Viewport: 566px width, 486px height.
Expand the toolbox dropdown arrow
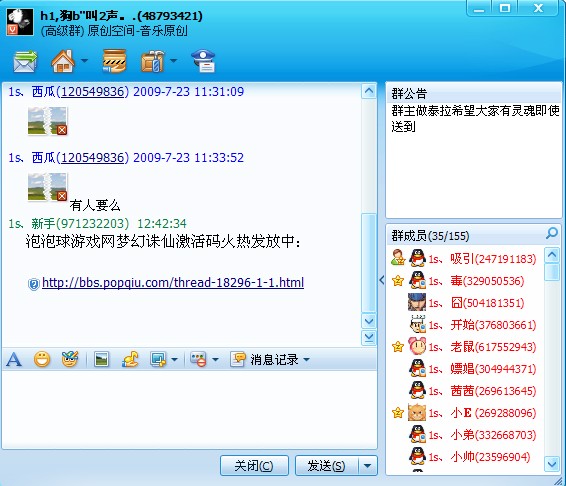tap(173, 61)
